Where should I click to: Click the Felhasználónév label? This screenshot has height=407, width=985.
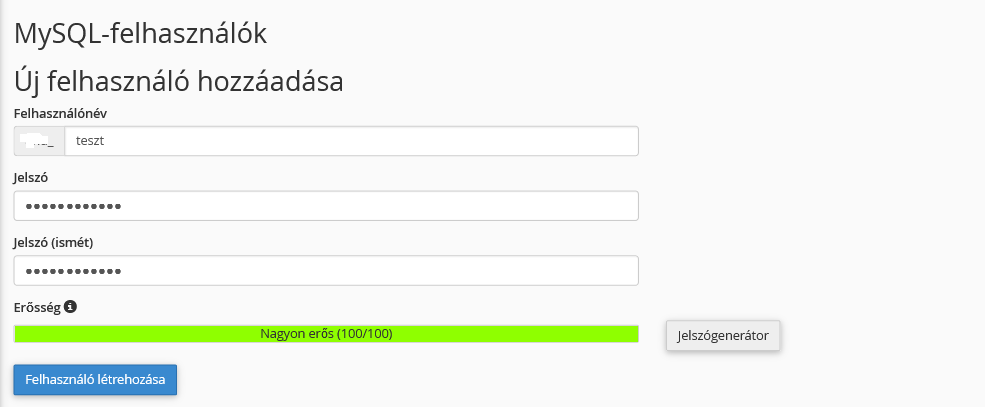coord(60,113)
